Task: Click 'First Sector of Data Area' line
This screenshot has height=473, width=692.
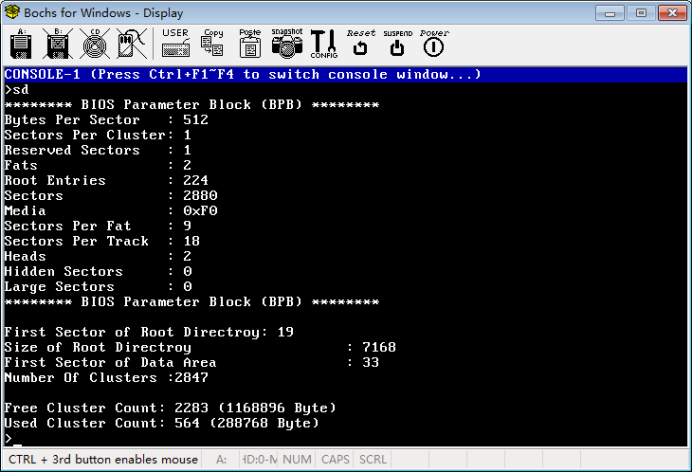Action: [x=192, y=363]
